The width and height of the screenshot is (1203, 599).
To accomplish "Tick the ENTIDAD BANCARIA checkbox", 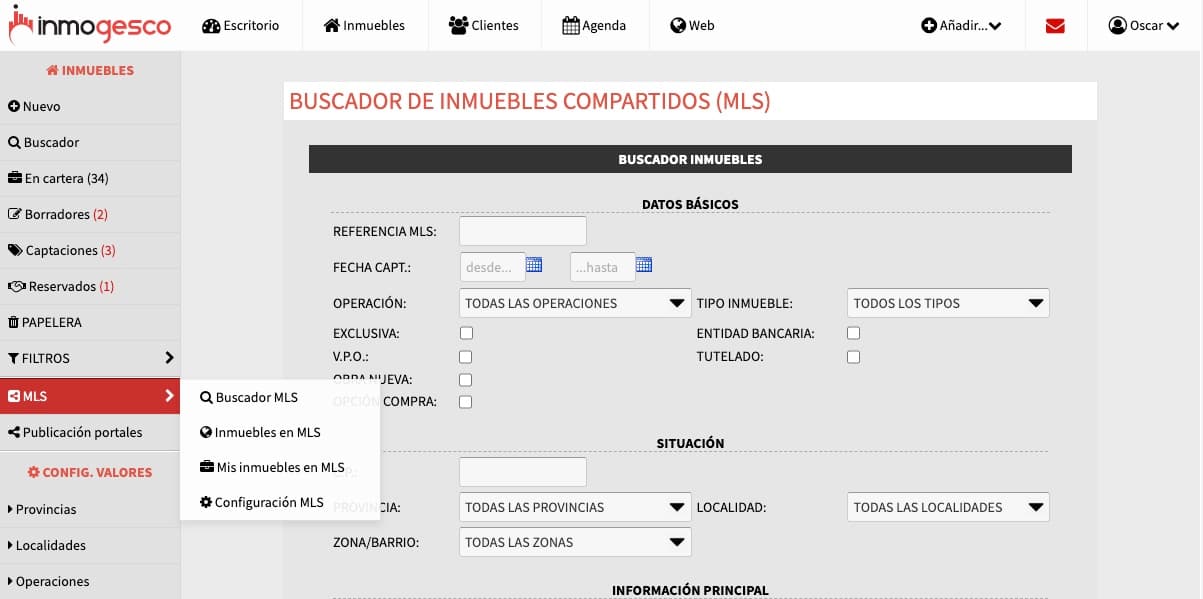I will (853, 333).
